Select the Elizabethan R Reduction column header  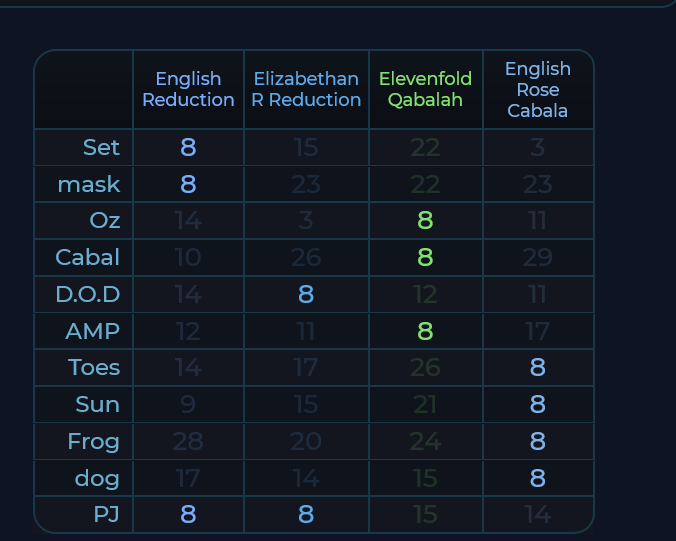[306, 89]
